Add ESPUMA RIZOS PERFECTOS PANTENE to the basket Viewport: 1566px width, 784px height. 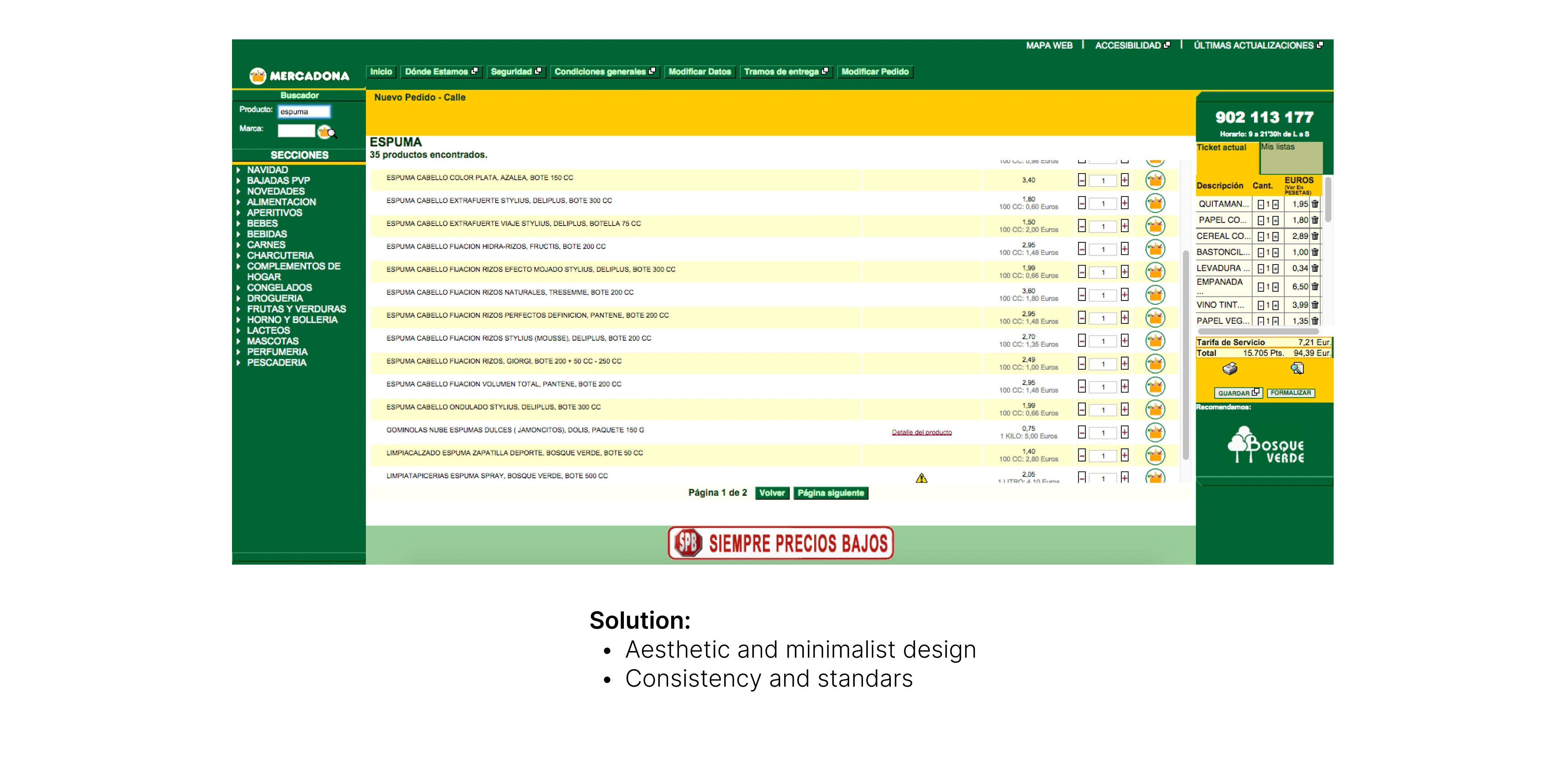click(1154, 317)
